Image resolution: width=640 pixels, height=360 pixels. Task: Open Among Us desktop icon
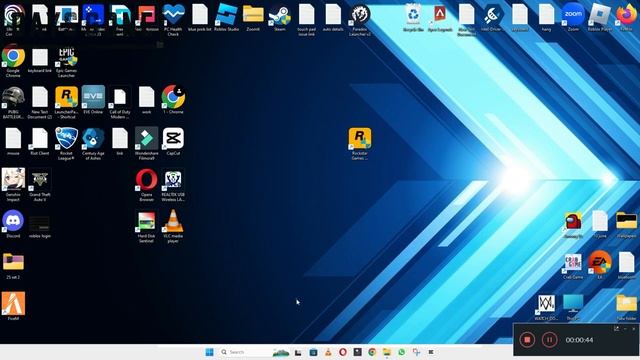(573, 221)
